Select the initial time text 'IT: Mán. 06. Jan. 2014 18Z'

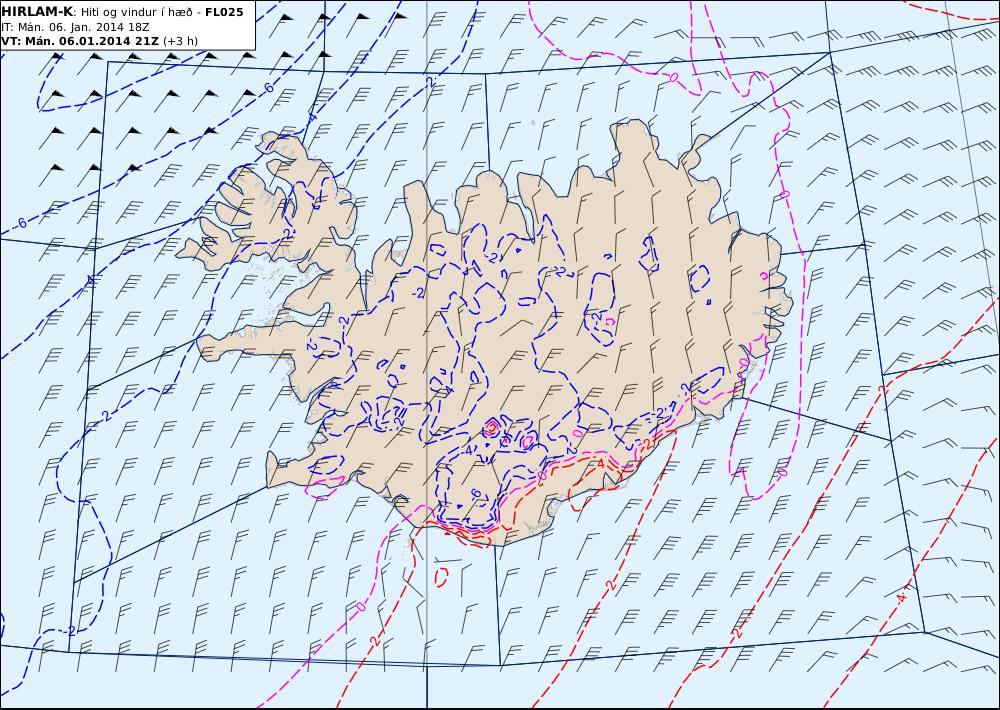point(75,27)
